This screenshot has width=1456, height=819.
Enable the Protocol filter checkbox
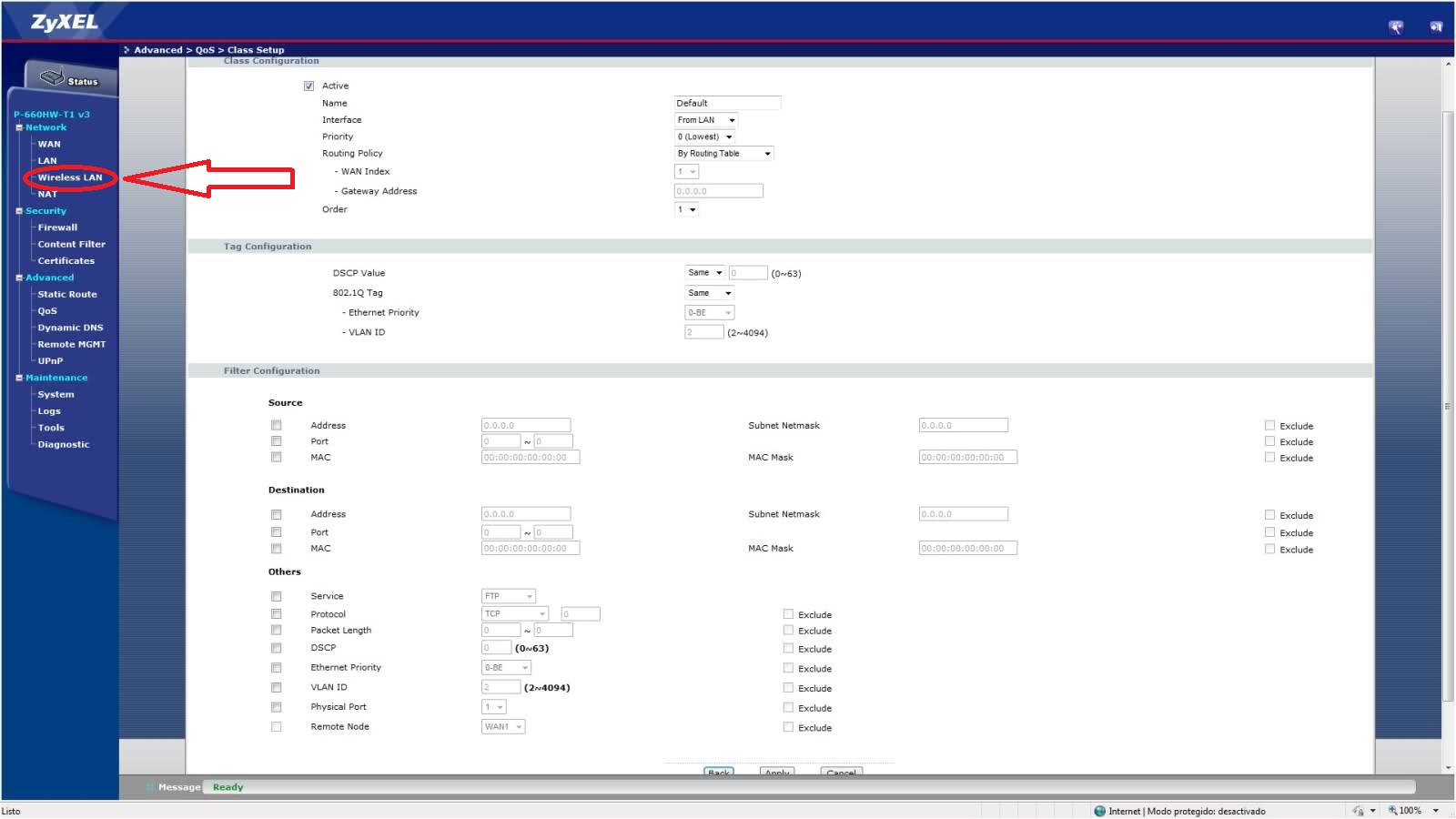(x=277, y=614)
